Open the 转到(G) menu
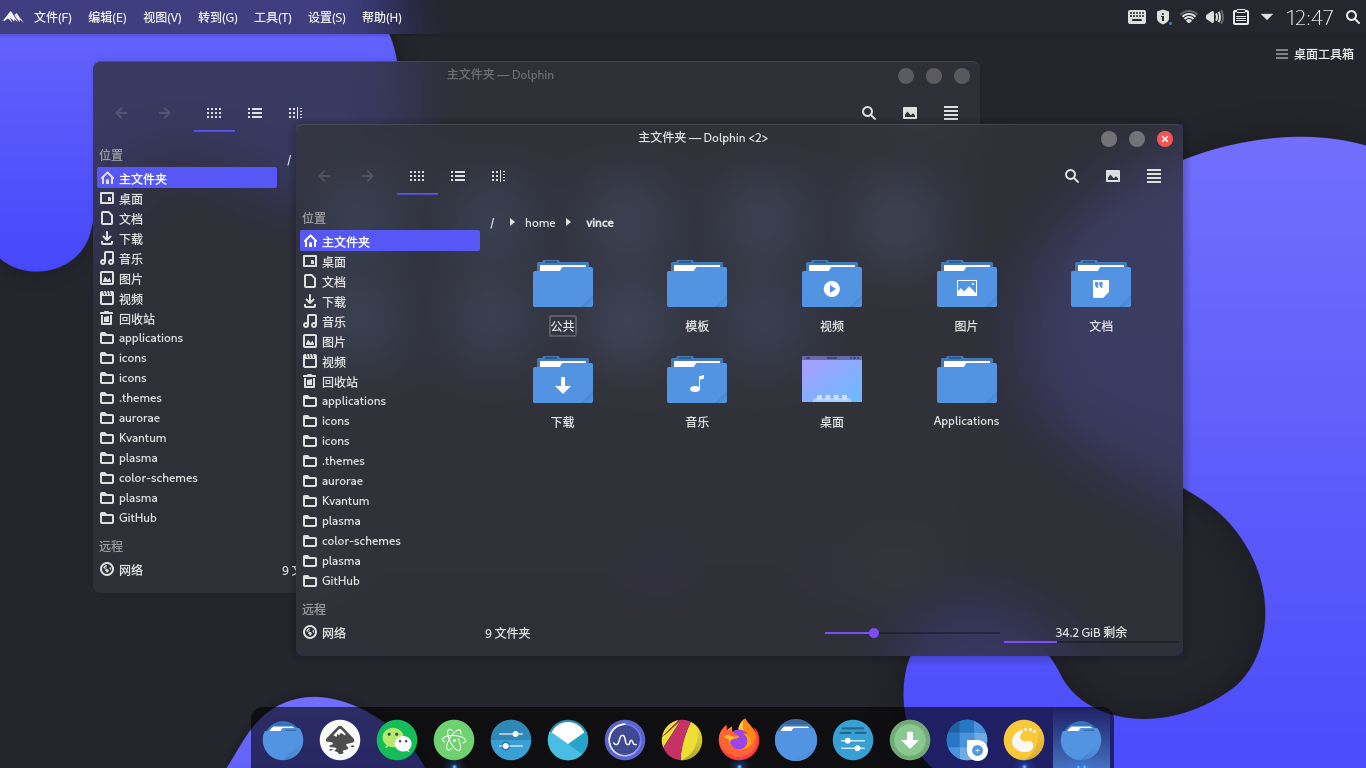 tap(218, 17)
